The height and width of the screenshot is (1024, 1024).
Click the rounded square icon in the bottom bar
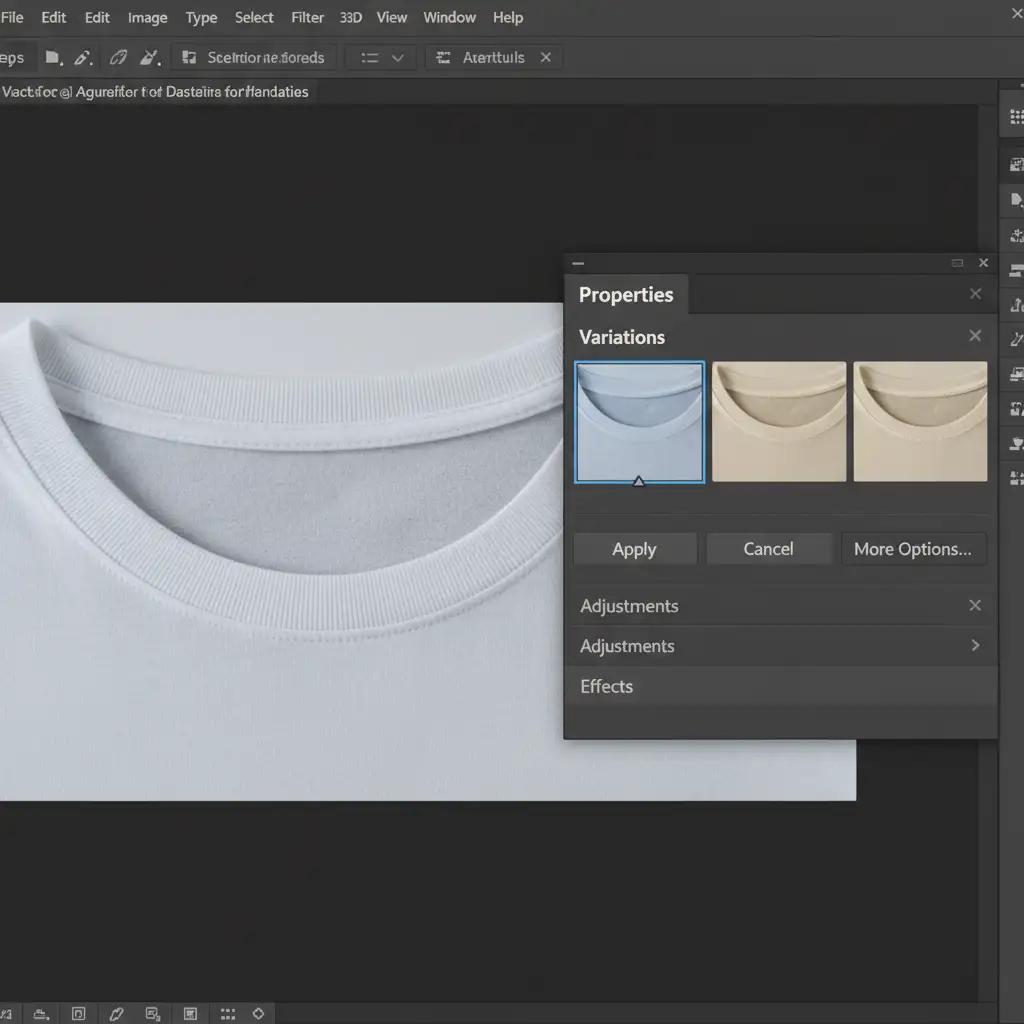pyautogui.click(x=79, y=1013)
